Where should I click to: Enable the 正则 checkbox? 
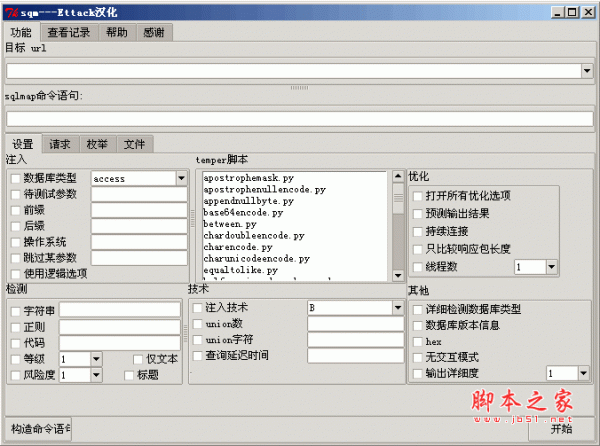point(16,327)
